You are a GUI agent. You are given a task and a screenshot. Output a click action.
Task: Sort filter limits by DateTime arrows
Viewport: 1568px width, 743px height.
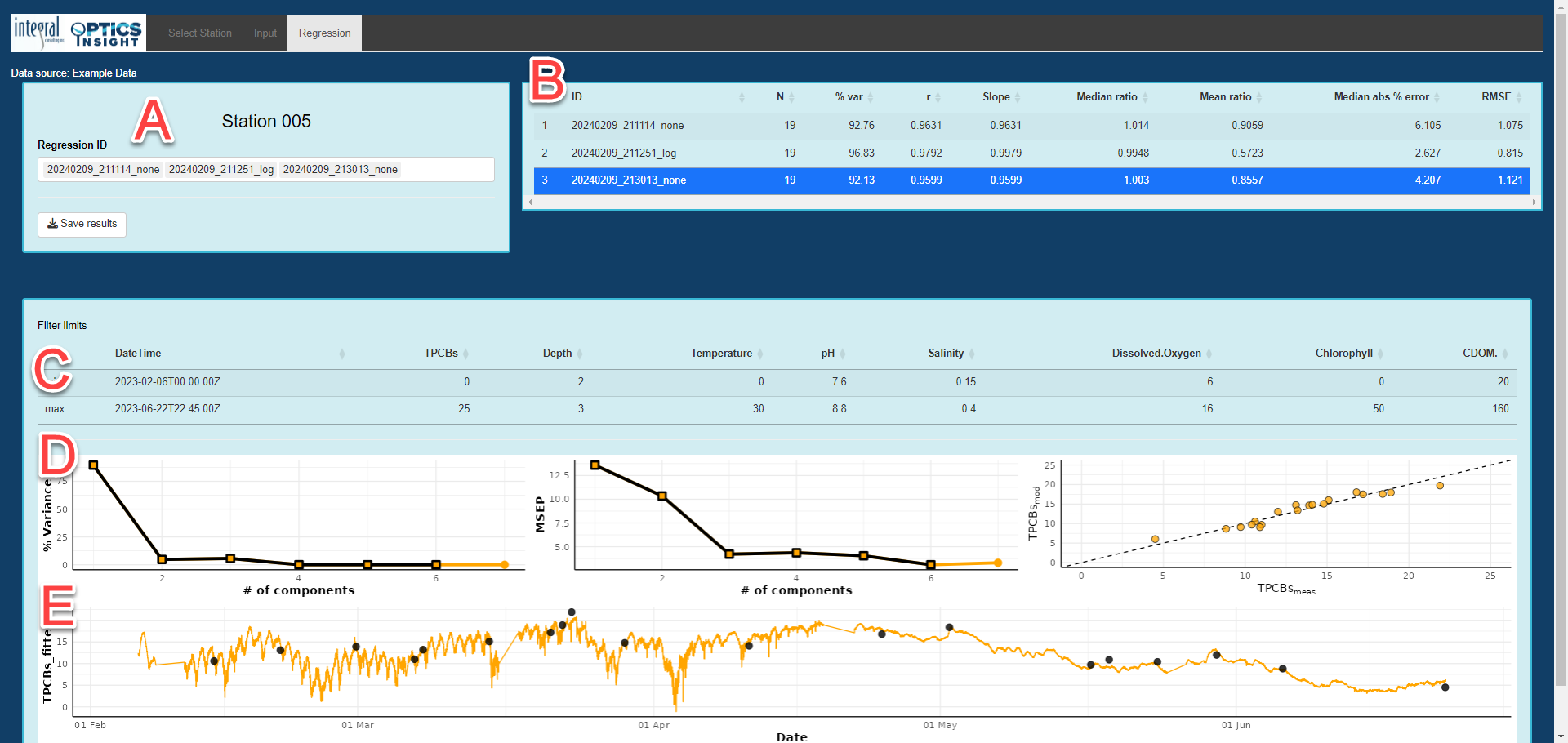click(x=341, y=354)
